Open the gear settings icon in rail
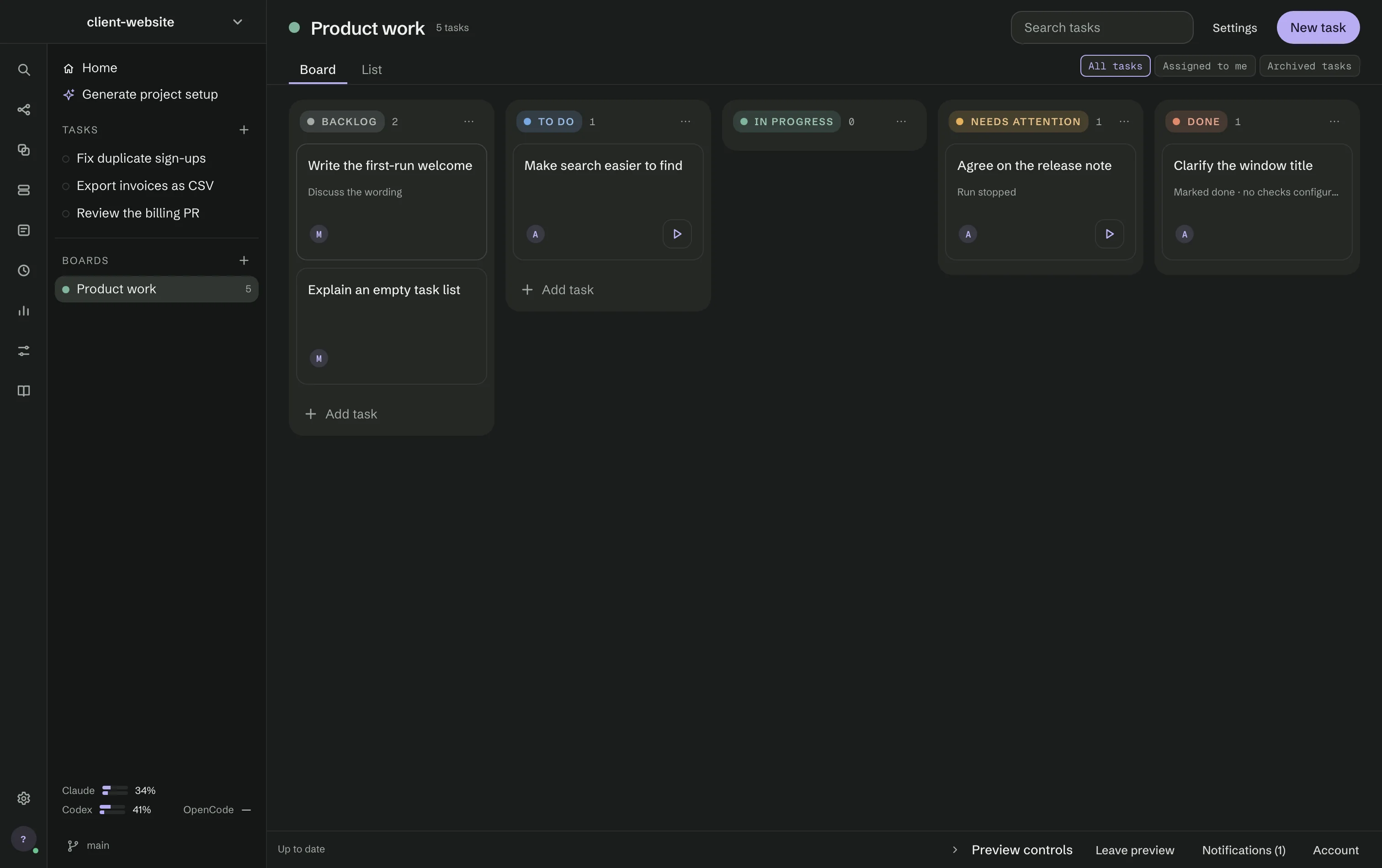 tap(23, 798)
